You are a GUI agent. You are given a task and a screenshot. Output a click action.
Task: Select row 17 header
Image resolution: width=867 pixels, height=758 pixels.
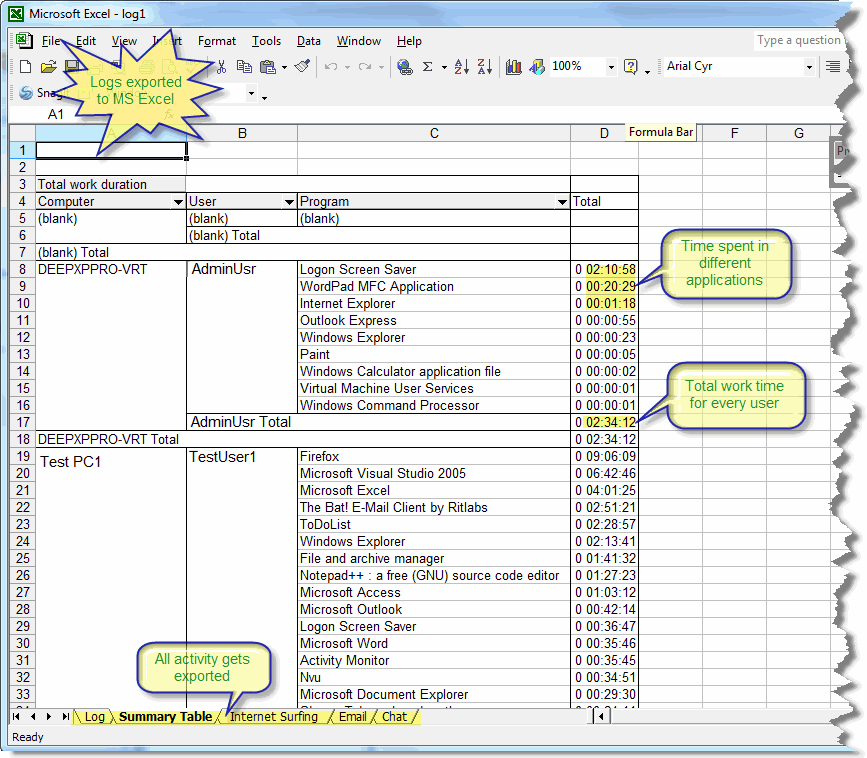coord(23,422)
